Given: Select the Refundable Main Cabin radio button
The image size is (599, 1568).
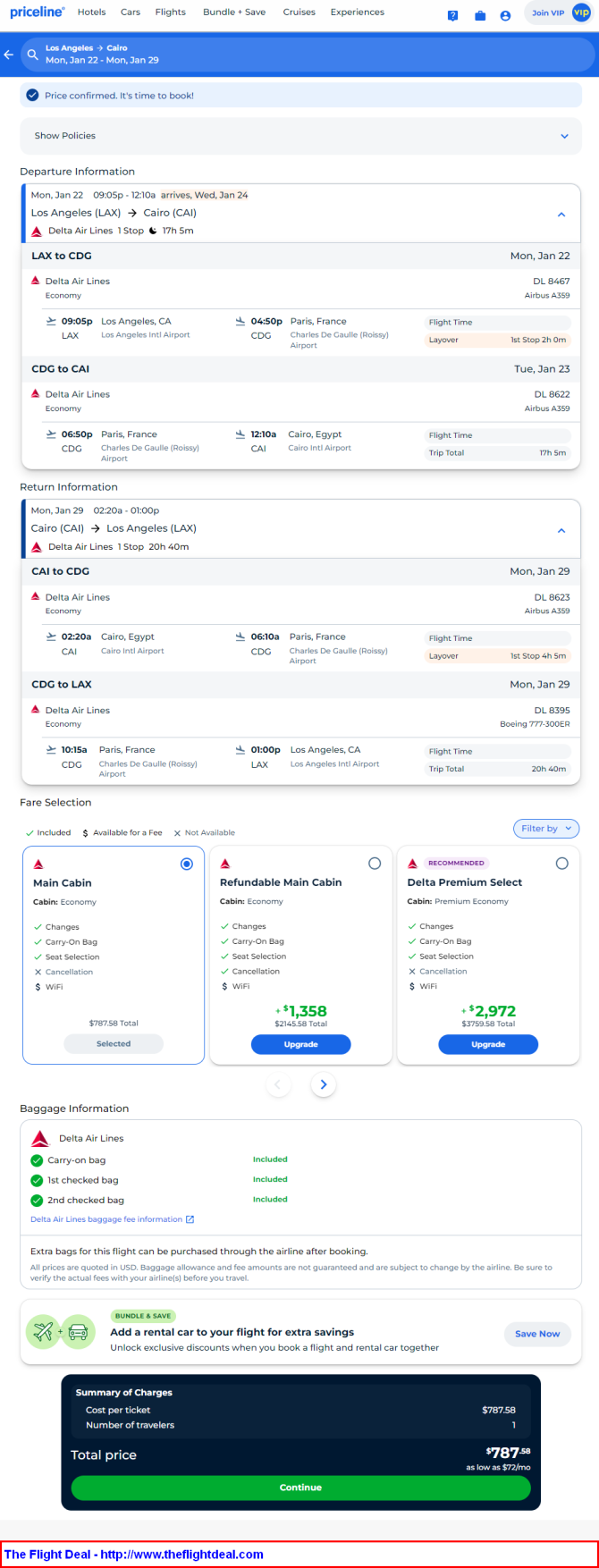Looking at the screenshot, I should (375, 864).
